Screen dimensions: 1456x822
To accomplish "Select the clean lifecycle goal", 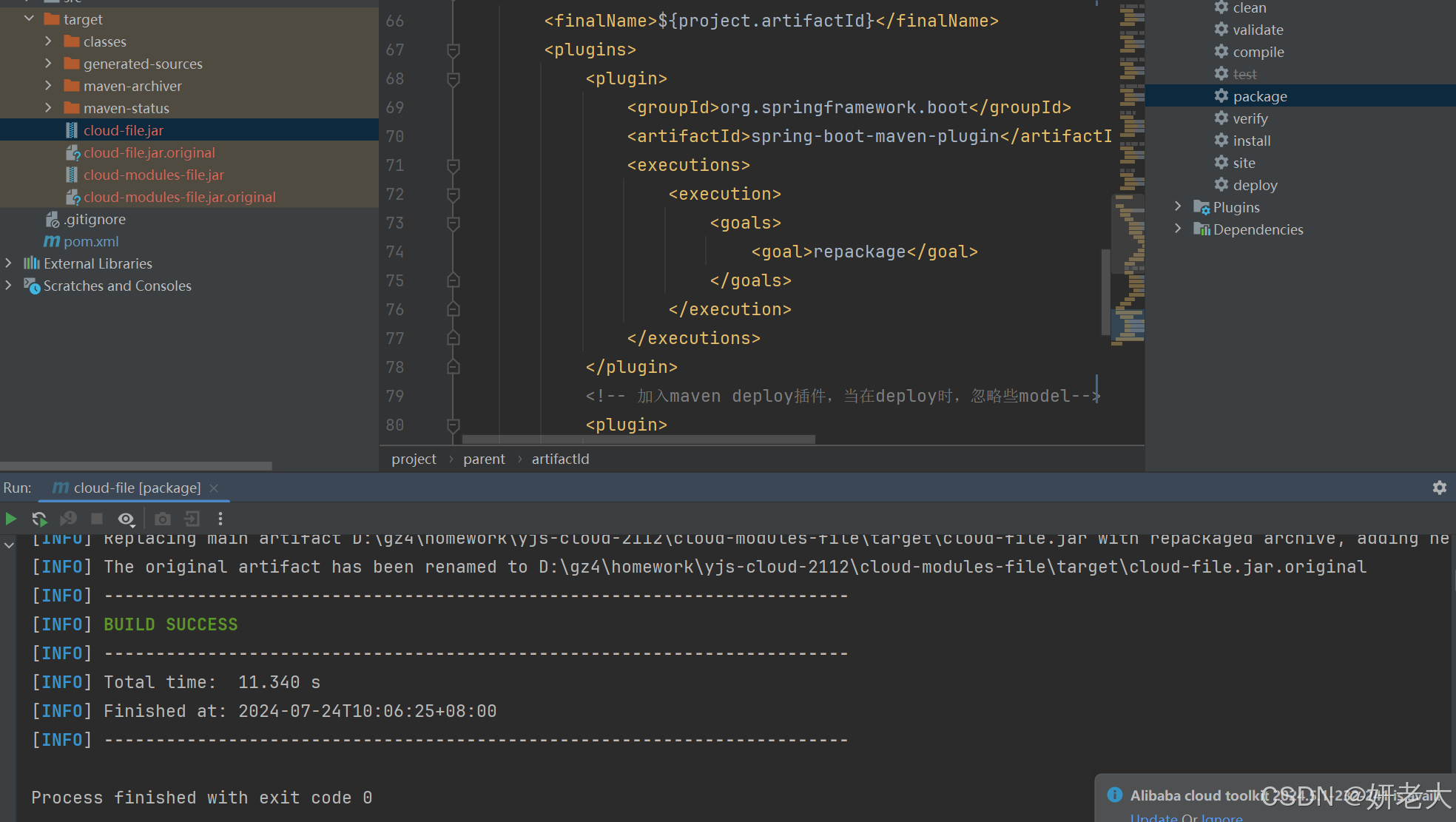I will [x=1250, y=7].
